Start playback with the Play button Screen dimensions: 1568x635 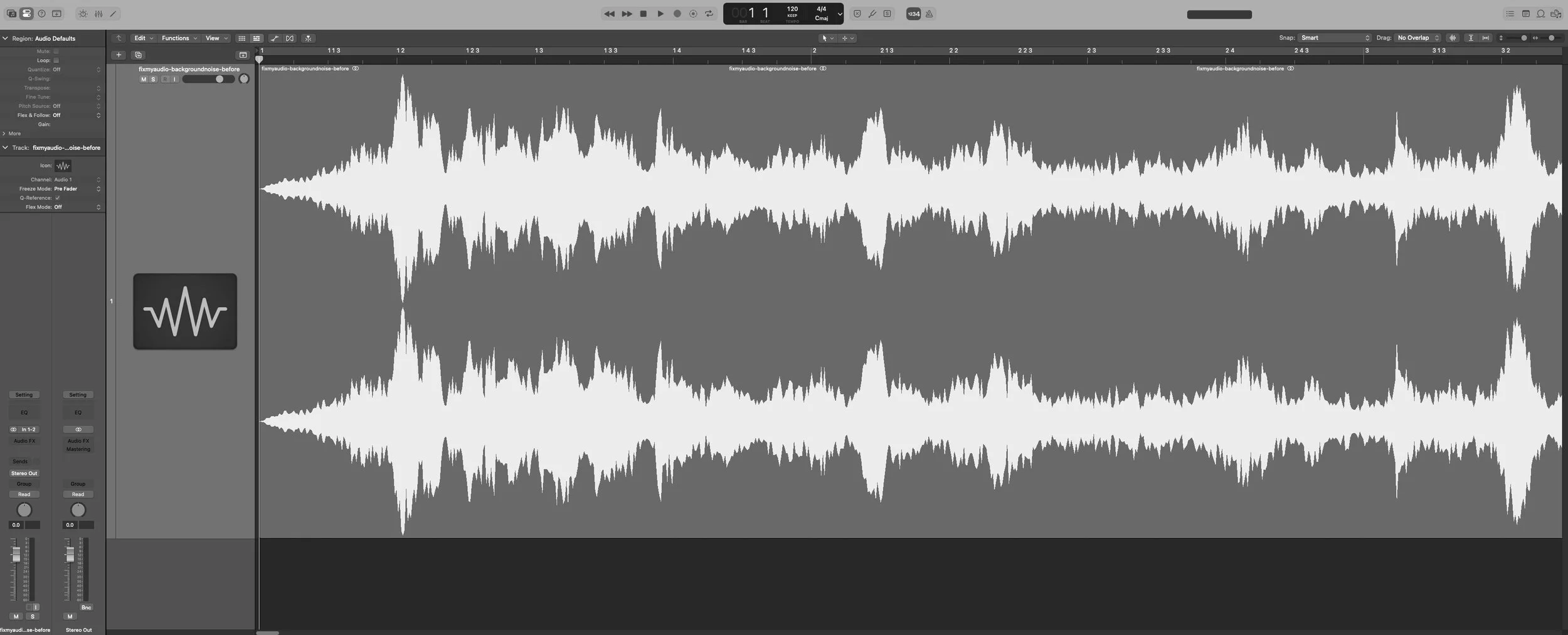660,14
